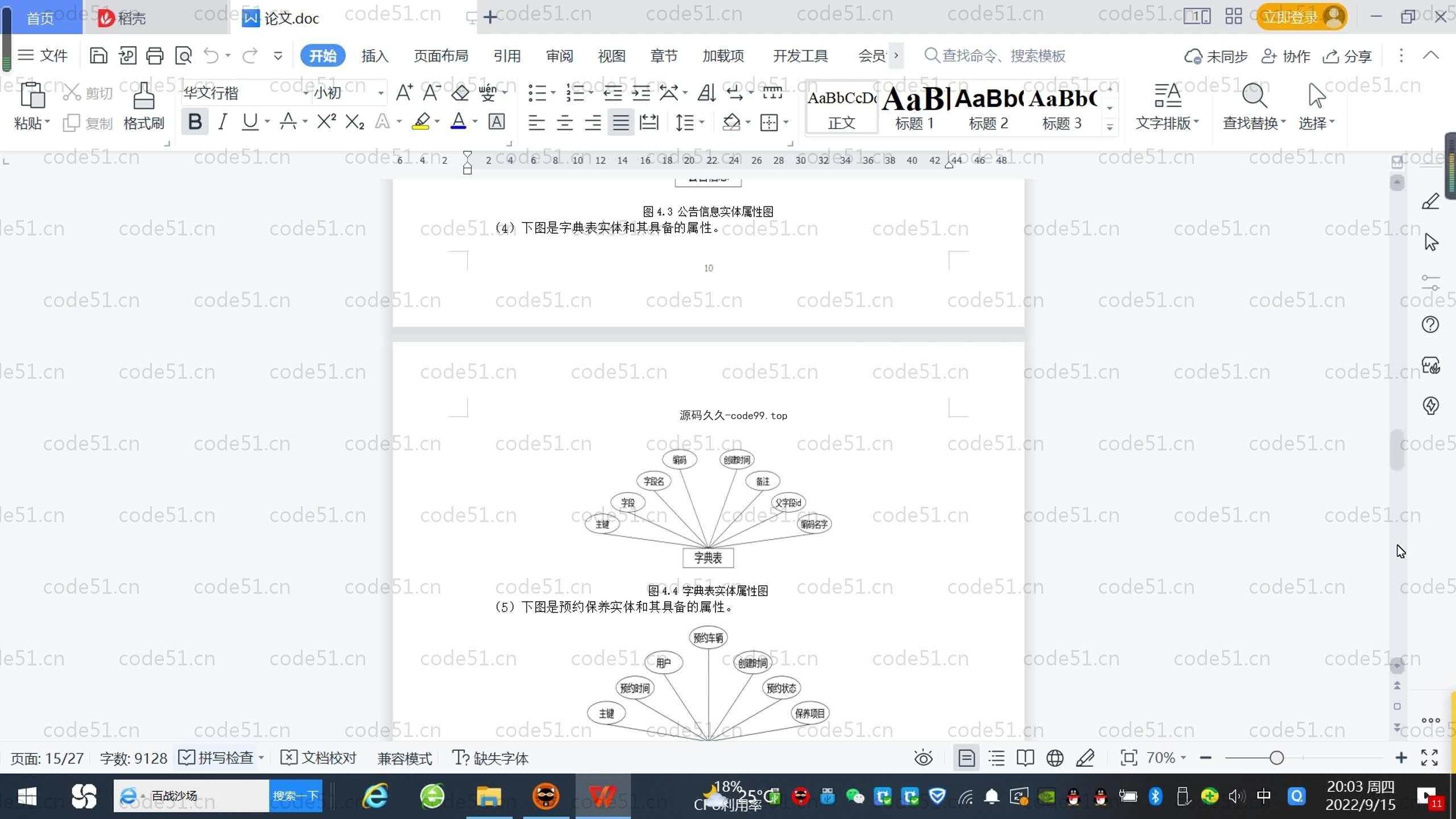Click the Save icon in quick toolbar
Viewport: 1456px width, 819px height.
(98, 56)
